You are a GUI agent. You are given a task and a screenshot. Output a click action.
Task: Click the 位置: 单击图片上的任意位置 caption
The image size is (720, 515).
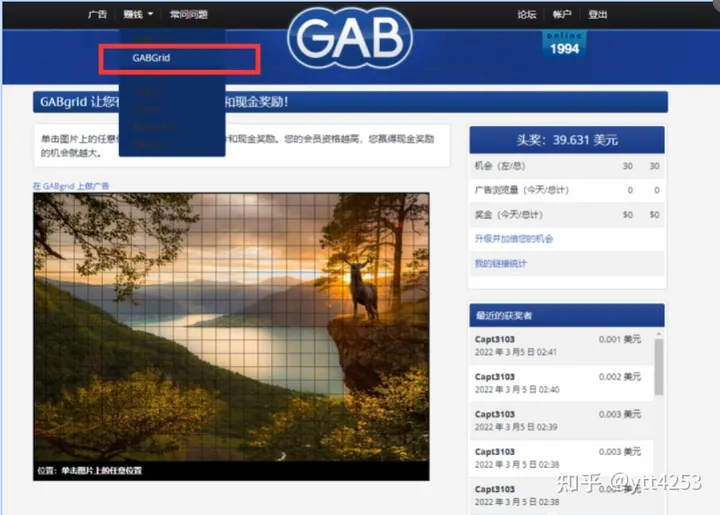coord(90,470)
